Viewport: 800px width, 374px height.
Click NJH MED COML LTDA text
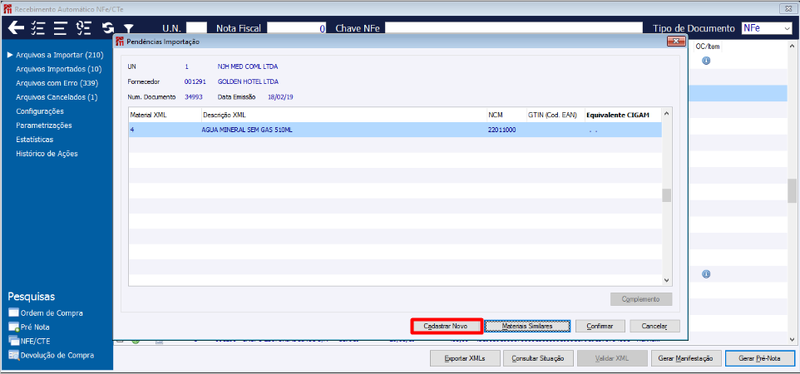tap(248, 67)
